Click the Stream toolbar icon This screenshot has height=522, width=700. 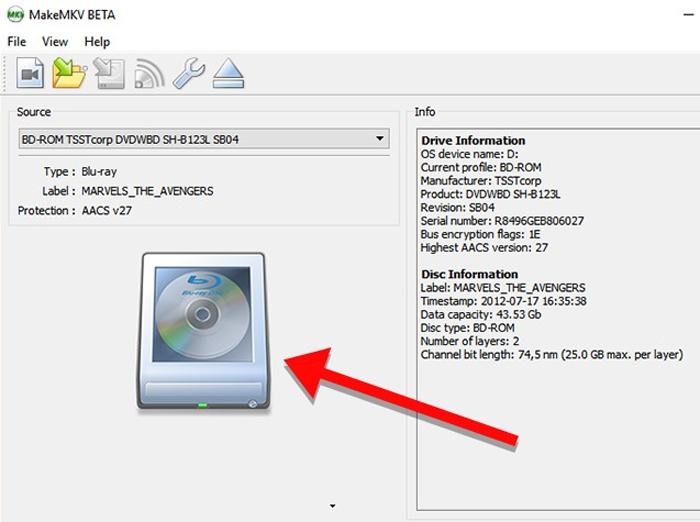149,73
